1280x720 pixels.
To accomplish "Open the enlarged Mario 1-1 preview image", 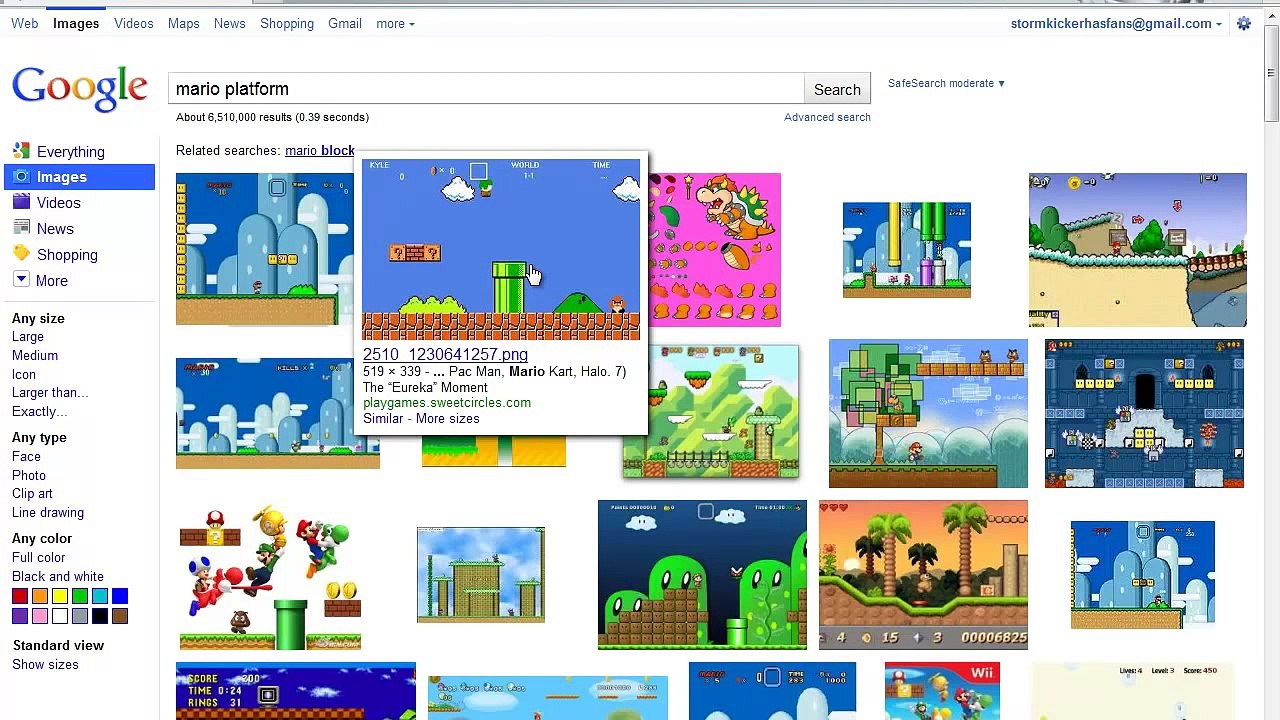I will (x=501, y=249).
